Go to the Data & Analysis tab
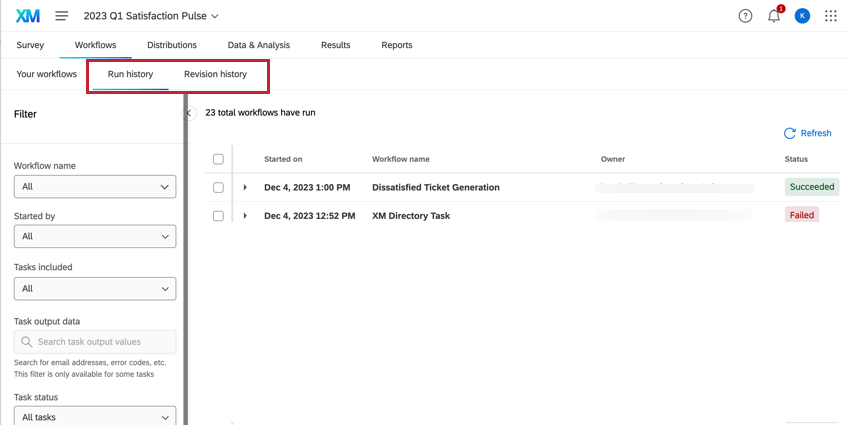The height and width of the screenshot is (425, 850). pos(258,45)
